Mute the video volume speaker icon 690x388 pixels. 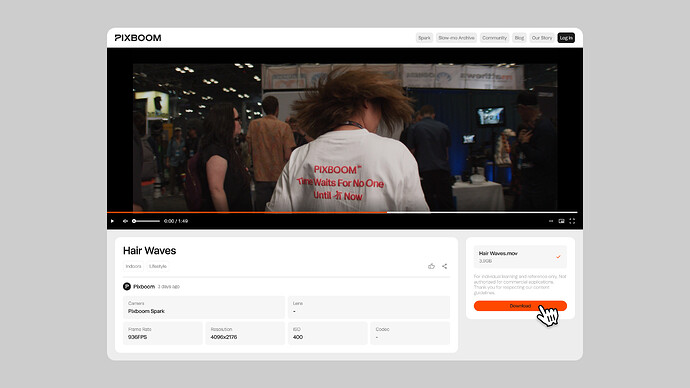click(125, 221)
